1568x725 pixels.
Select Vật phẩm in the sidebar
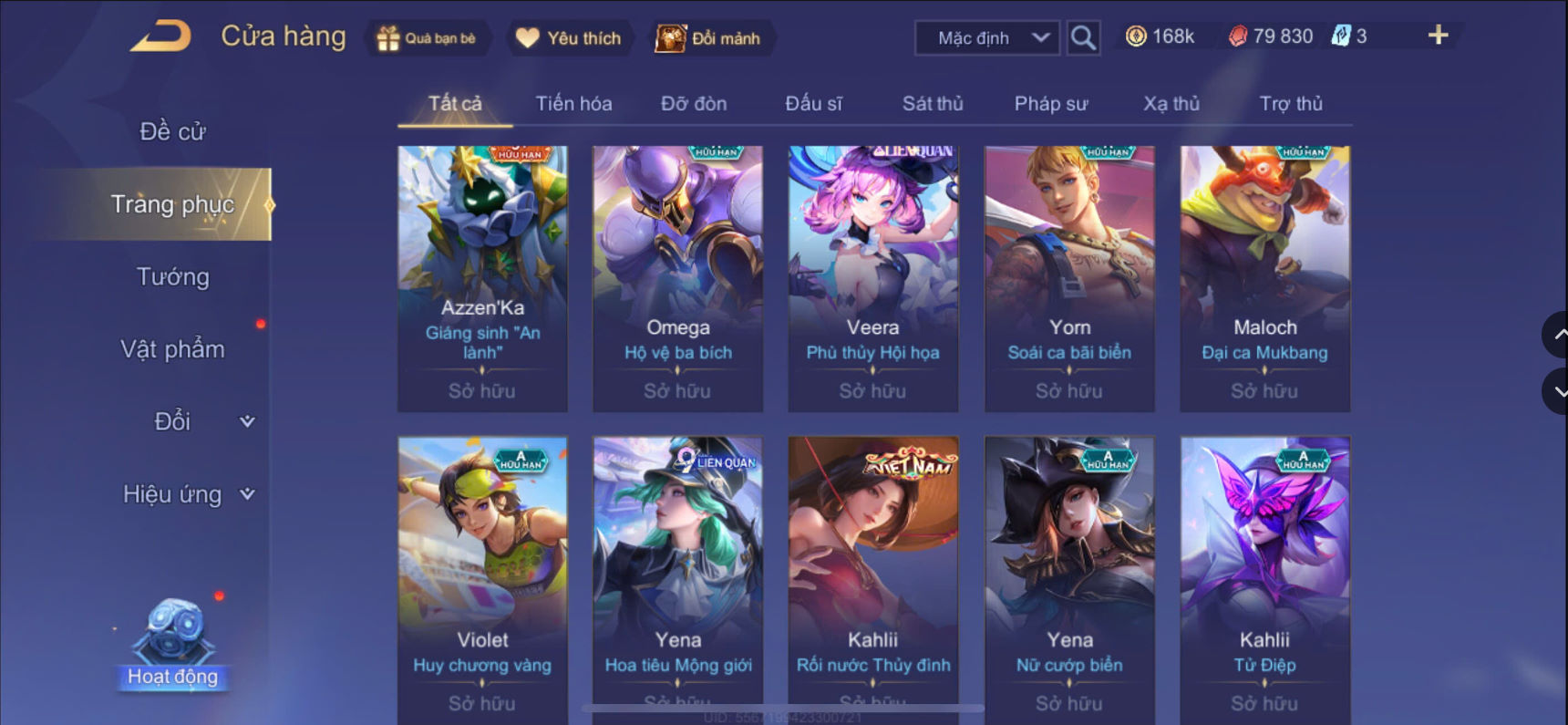pos(172,349)
